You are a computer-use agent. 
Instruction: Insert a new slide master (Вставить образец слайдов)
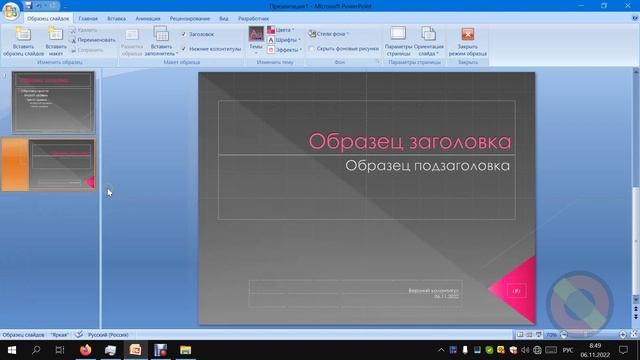coord(23,41)
